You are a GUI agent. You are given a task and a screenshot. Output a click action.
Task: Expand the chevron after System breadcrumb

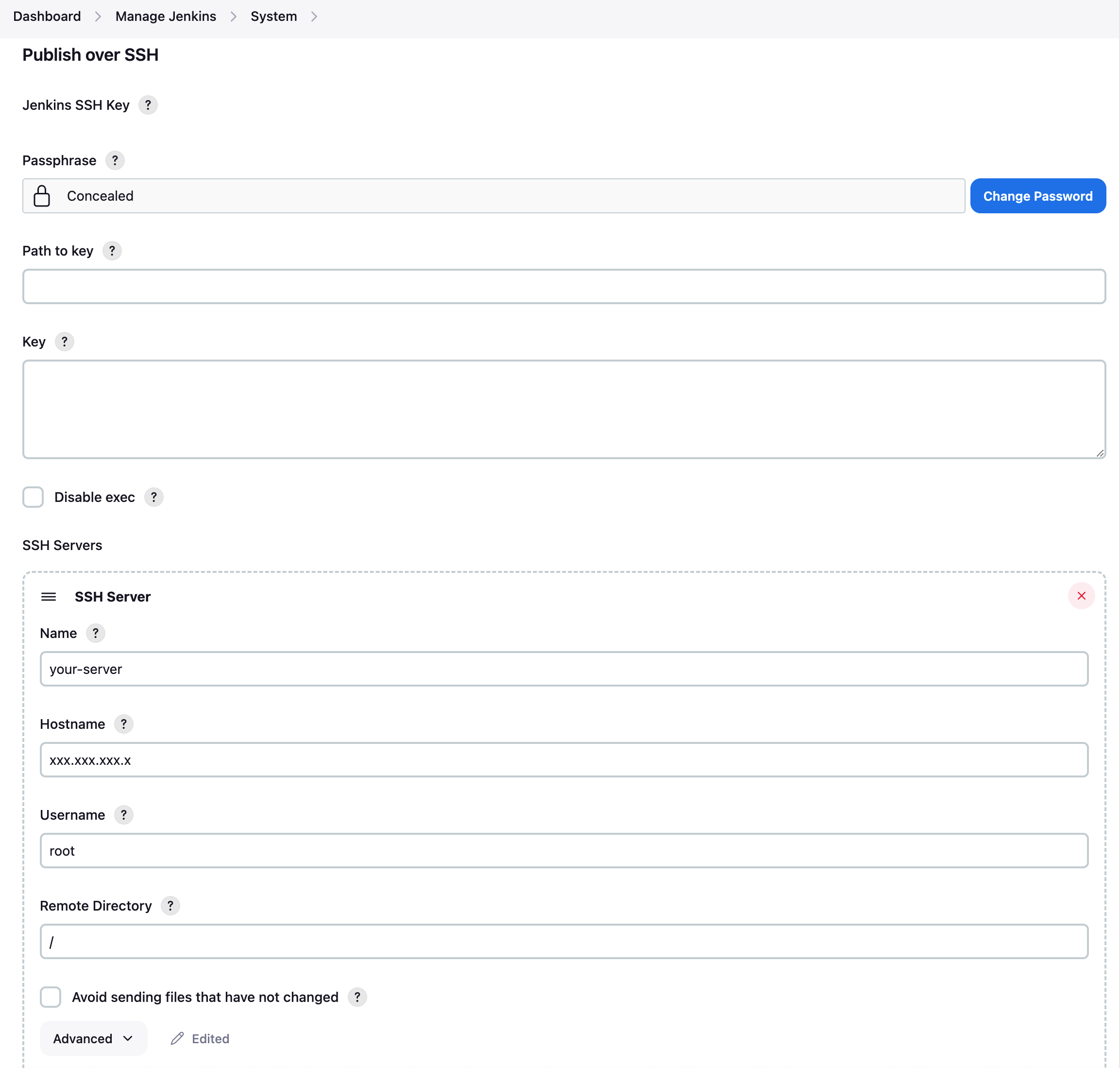pos(314,17)
